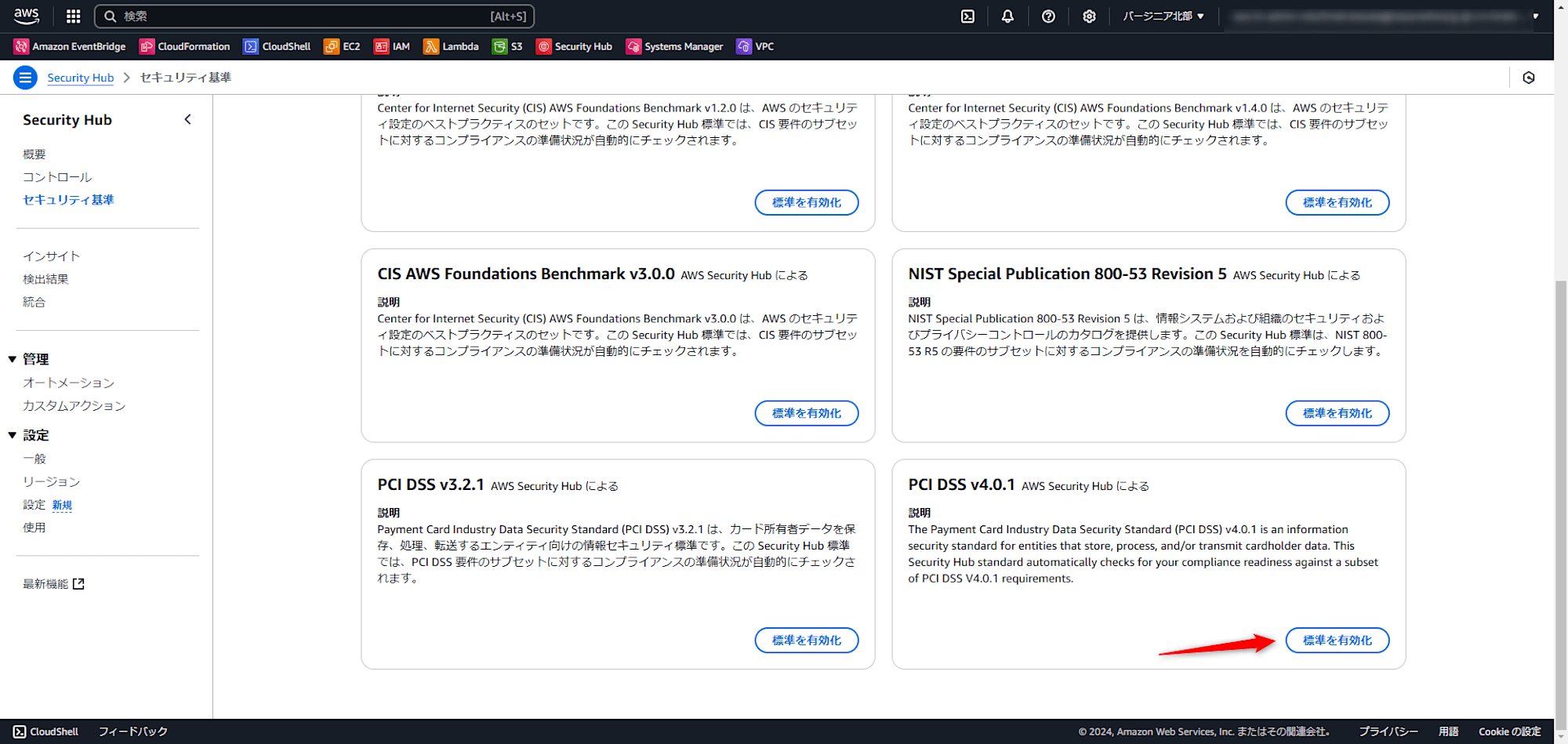Click the PCI DSS v3.2.1 heading

pos(430,485)
